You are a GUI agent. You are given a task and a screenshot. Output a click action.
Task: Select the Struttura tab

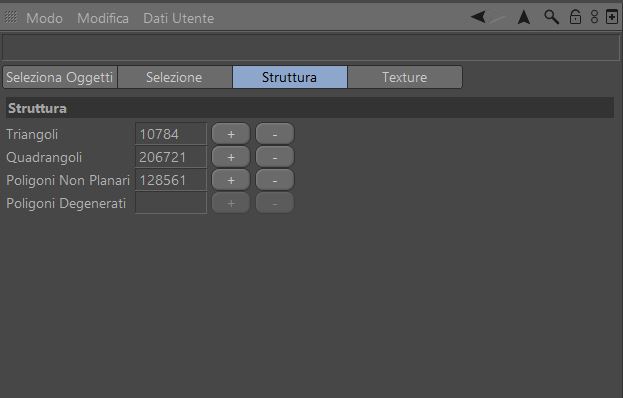click(290, 77)
